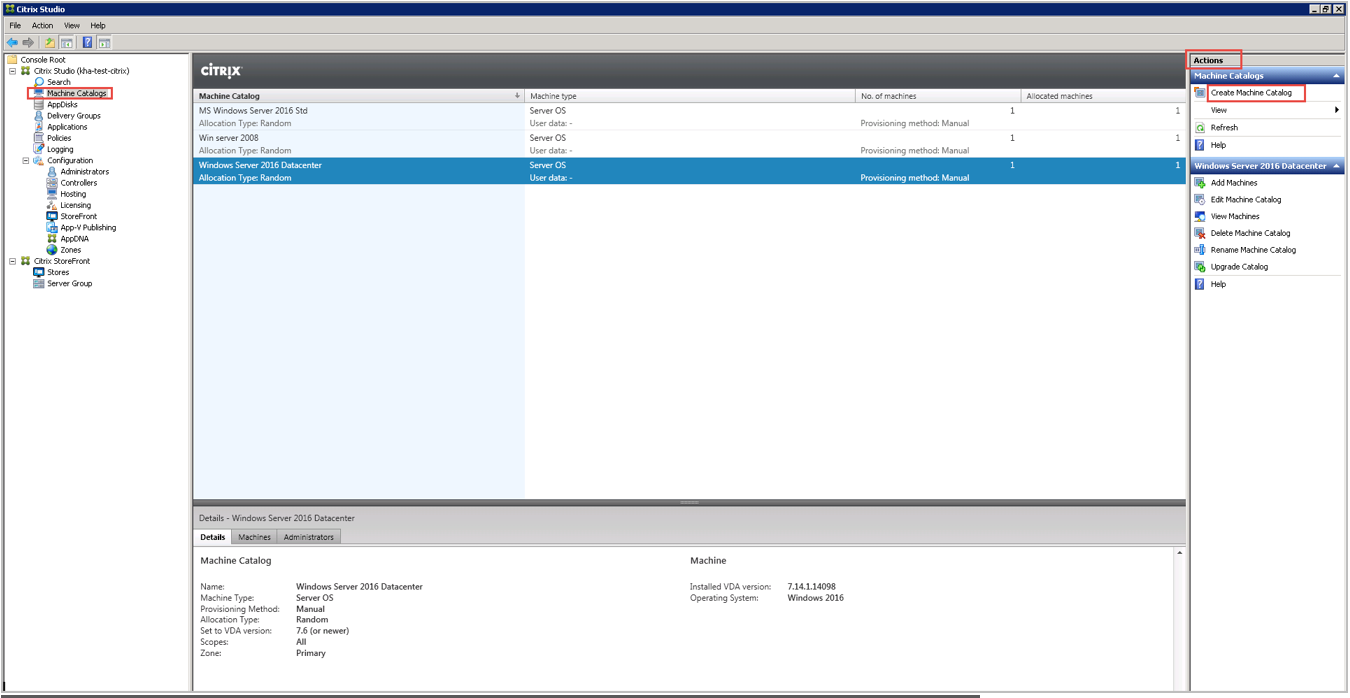Click Create Machine Catalog

click(1250, 93)
